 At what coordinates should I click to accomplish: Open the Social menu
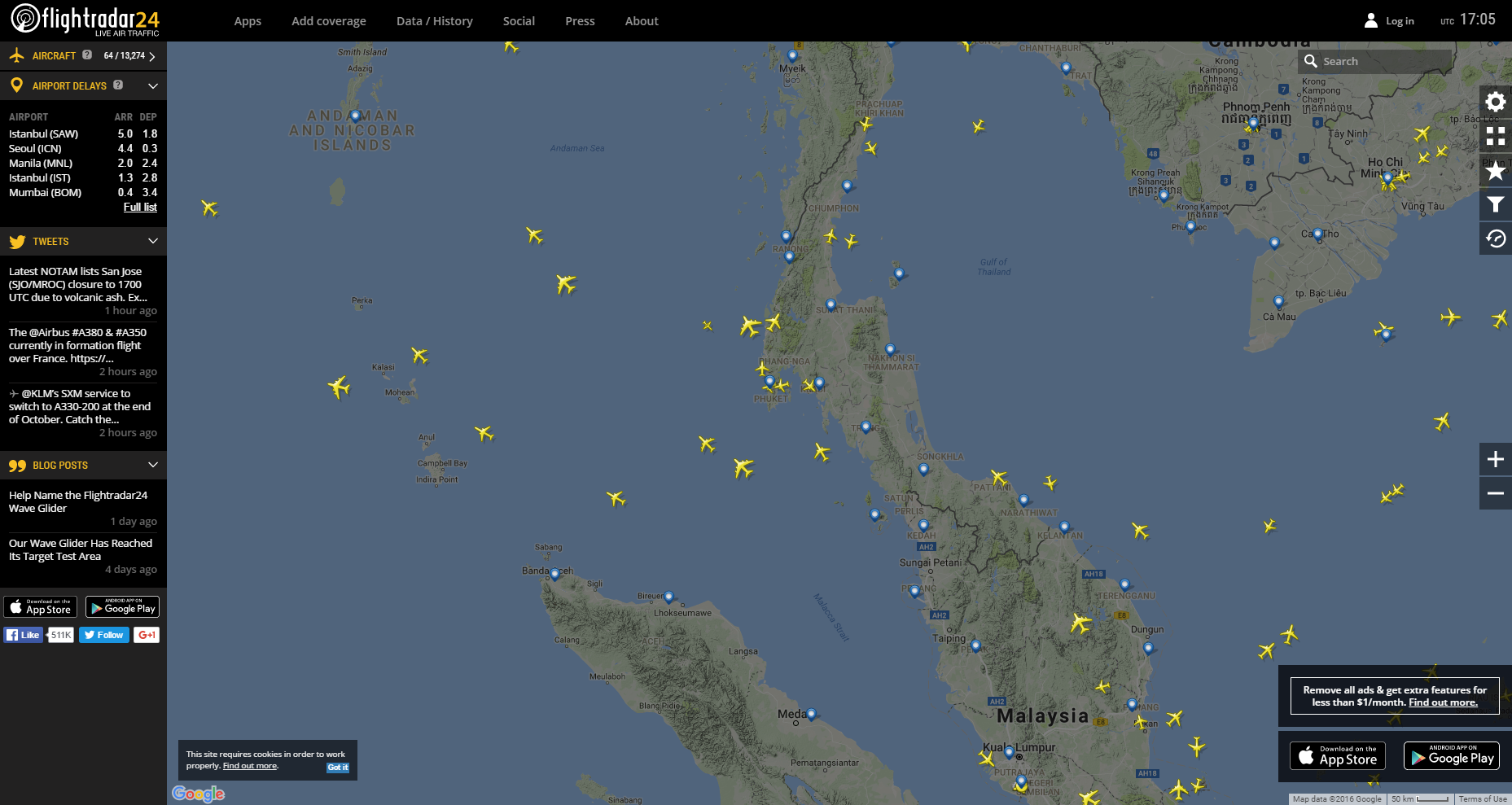[x=519, y=21]
